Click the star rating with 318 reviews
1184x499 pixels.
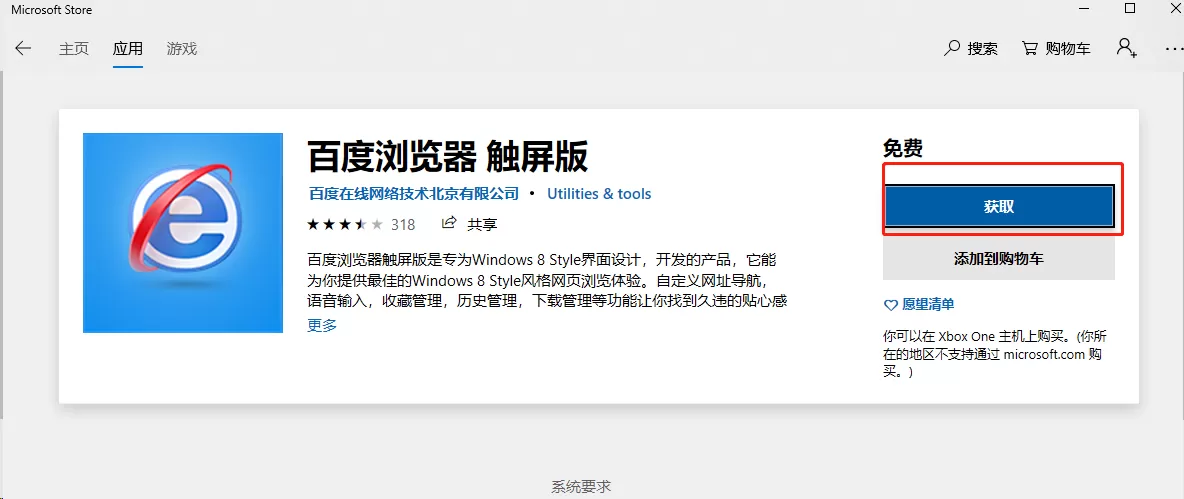361,224
